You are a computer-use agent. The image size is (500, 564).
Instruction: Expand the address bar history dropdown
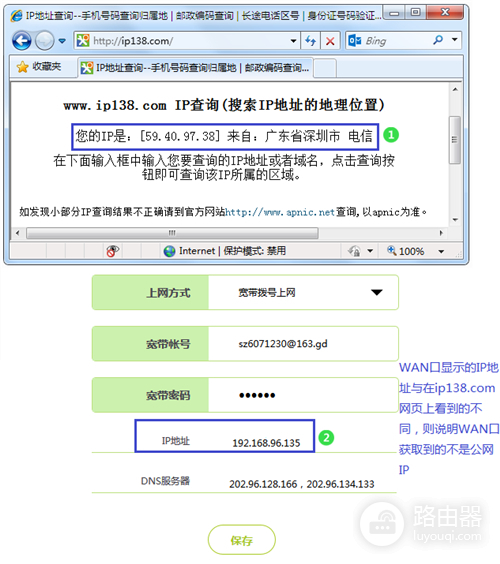[x=294, y=41]
